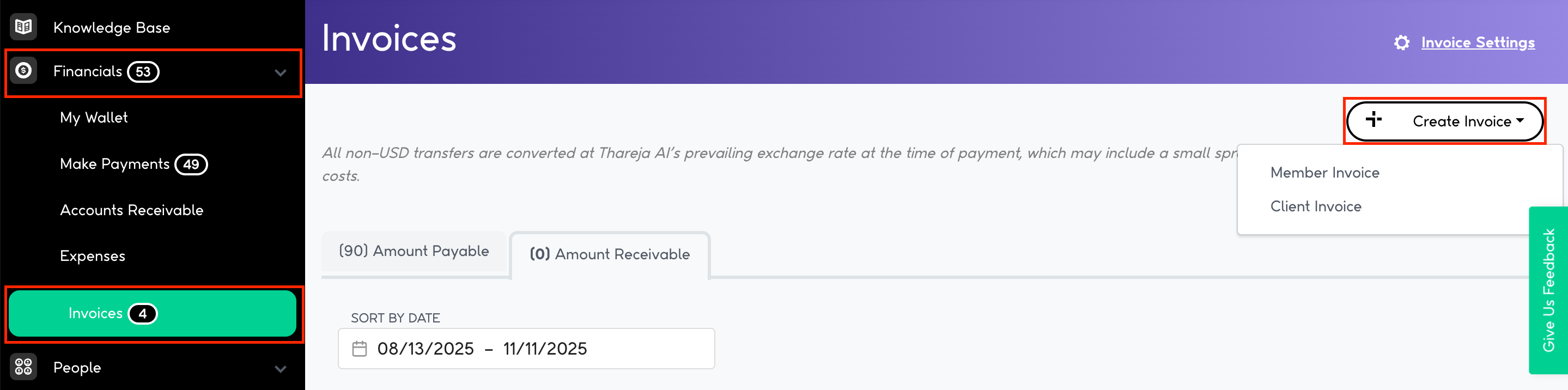Click the Financials dollar coin icon

[24, 71]
